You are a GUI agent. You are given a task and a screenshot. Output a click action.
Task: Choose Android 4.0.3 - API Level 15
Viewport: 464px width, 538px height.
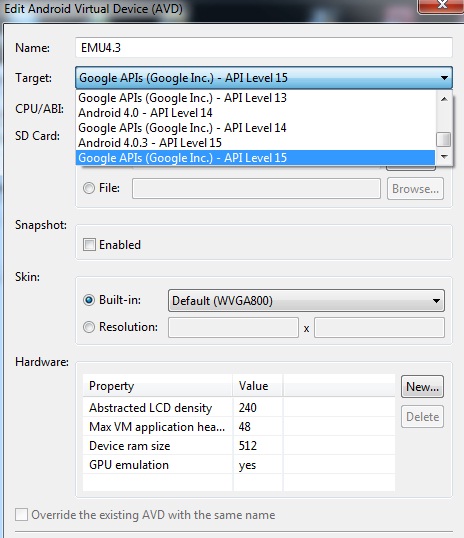pyautogui.click(x=255, y=143)
